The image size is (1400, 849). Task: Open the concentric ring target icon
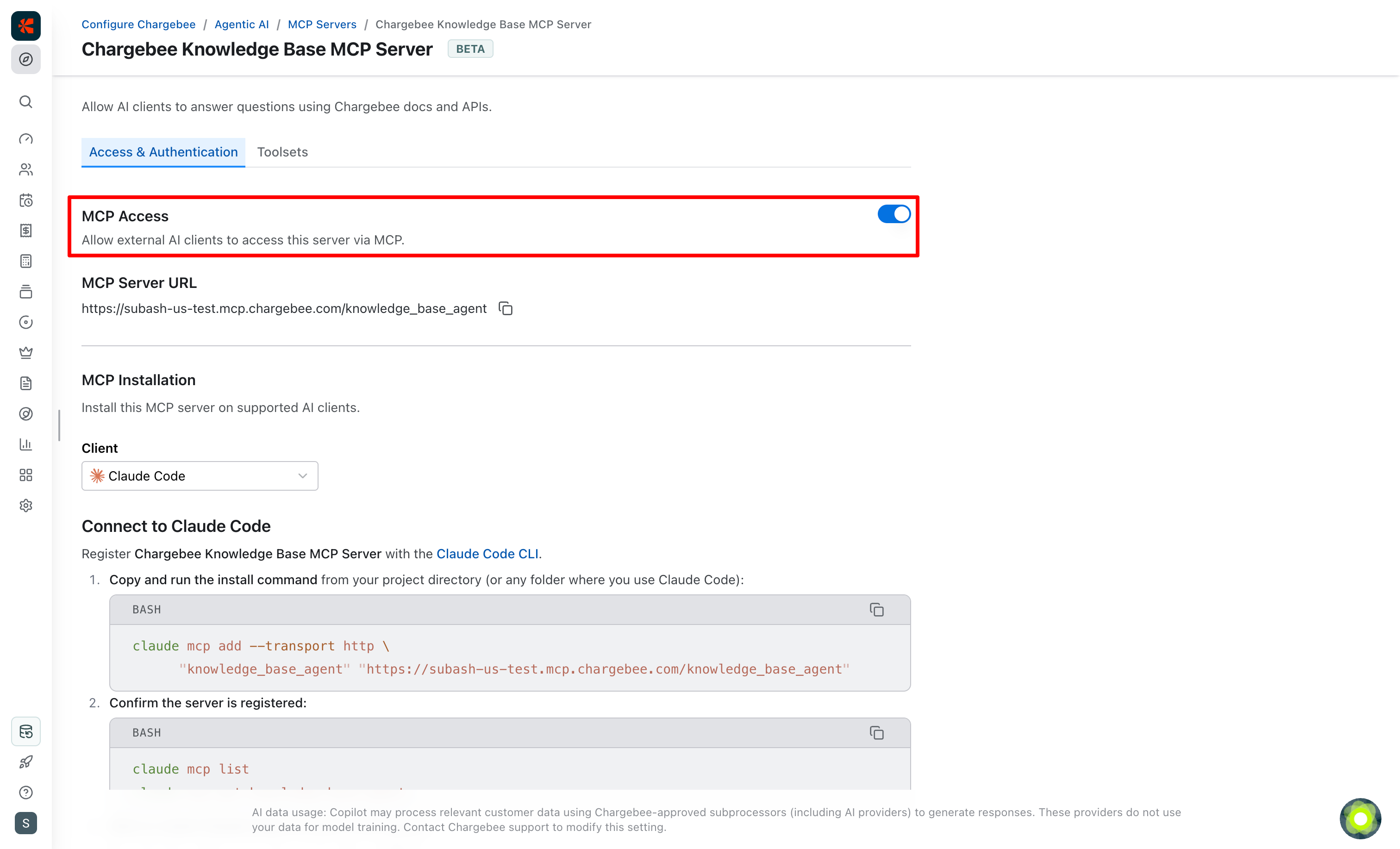pyautogui.click(x=26, y=414)
